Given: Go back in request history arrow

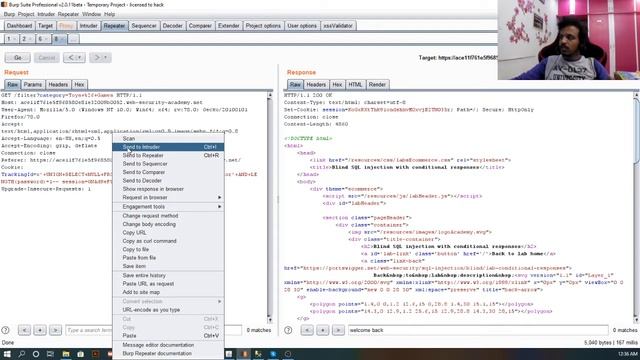Looking at the screenshot, I should 71,58.
